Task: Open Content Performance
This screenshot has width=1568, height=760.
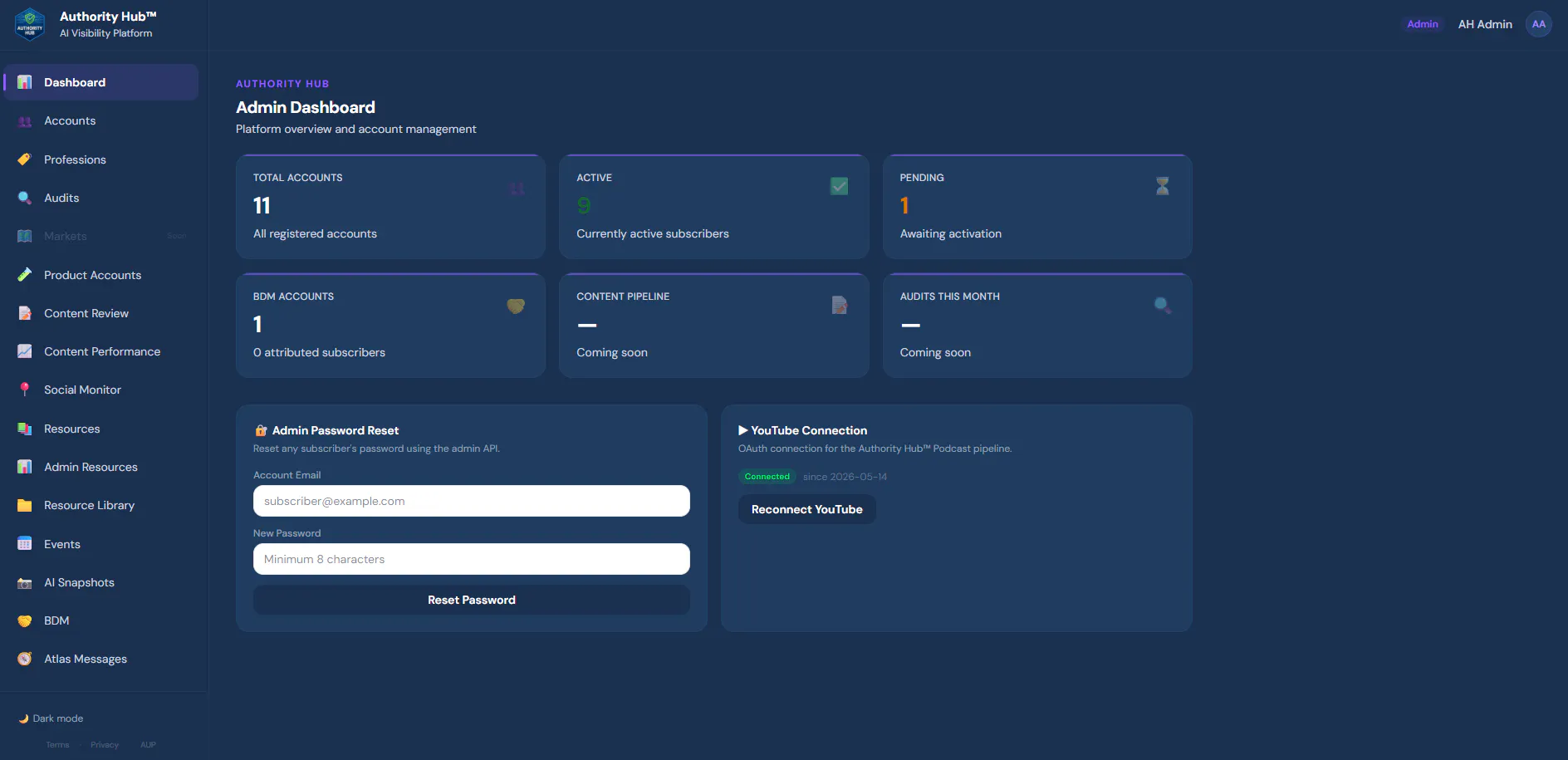Action: pos(101,351)
